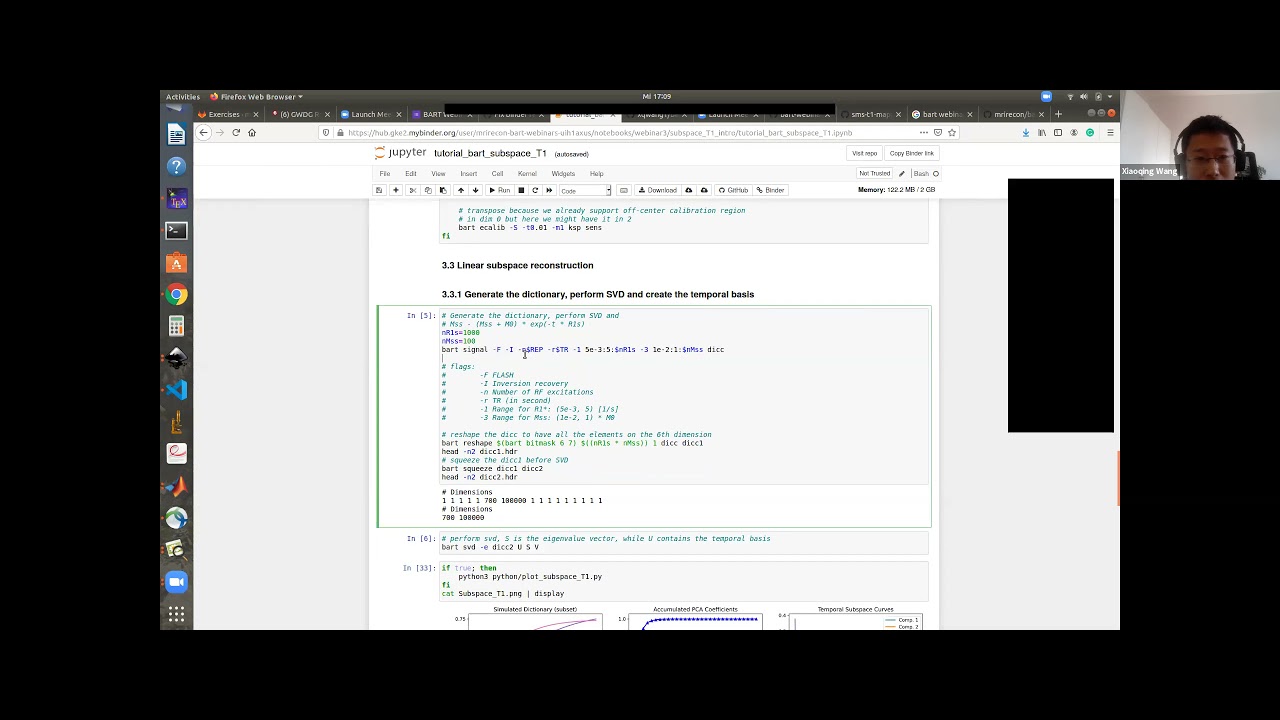Open the Activities overview

click(182, 97)
